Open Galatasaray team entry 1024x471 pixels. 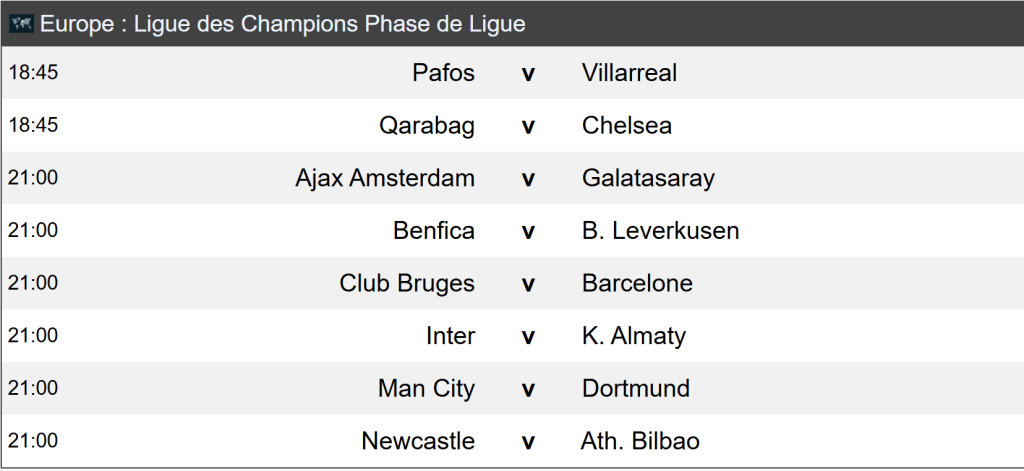[x=648, y=178]
